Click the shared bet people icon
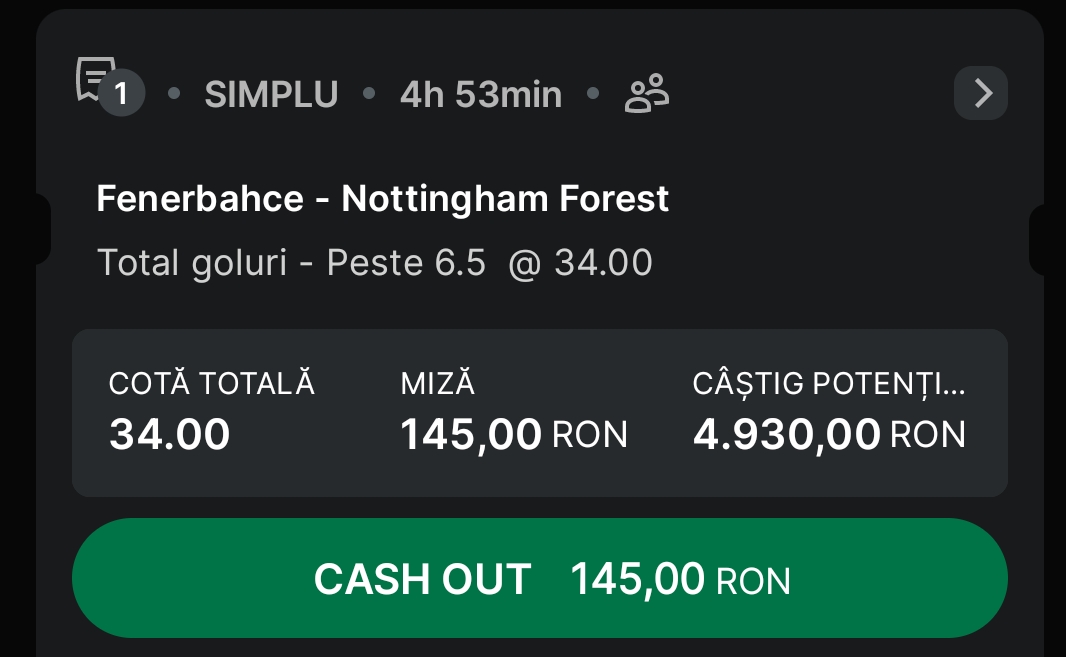This screenshot has width=1066, height=657. click(647, 95)
